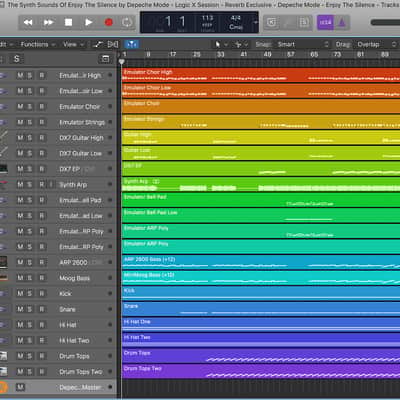This screenshot has height=400, width=400.
Task: Record-enable the Synth Arp track
Action: click(x=42, y=184)
